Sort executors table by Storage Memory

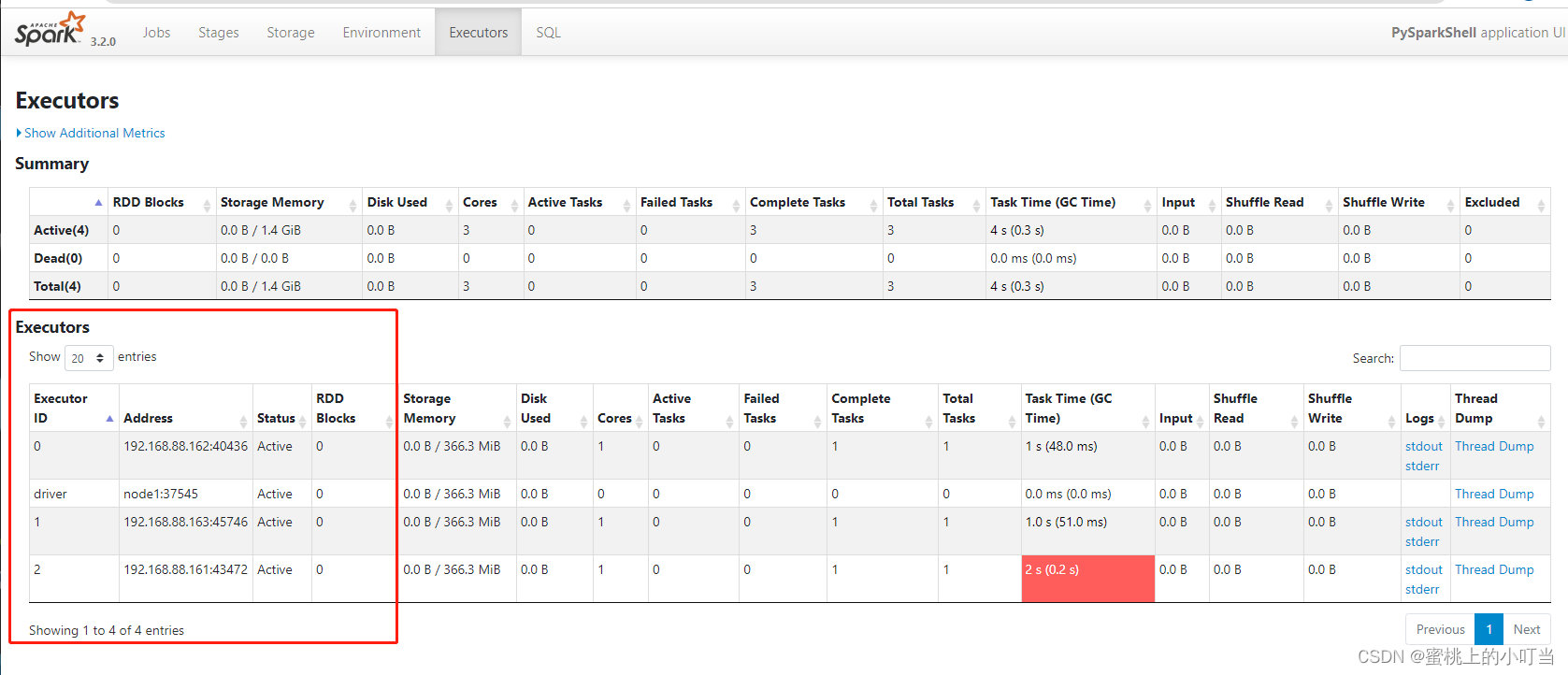(x=457, y=409)
